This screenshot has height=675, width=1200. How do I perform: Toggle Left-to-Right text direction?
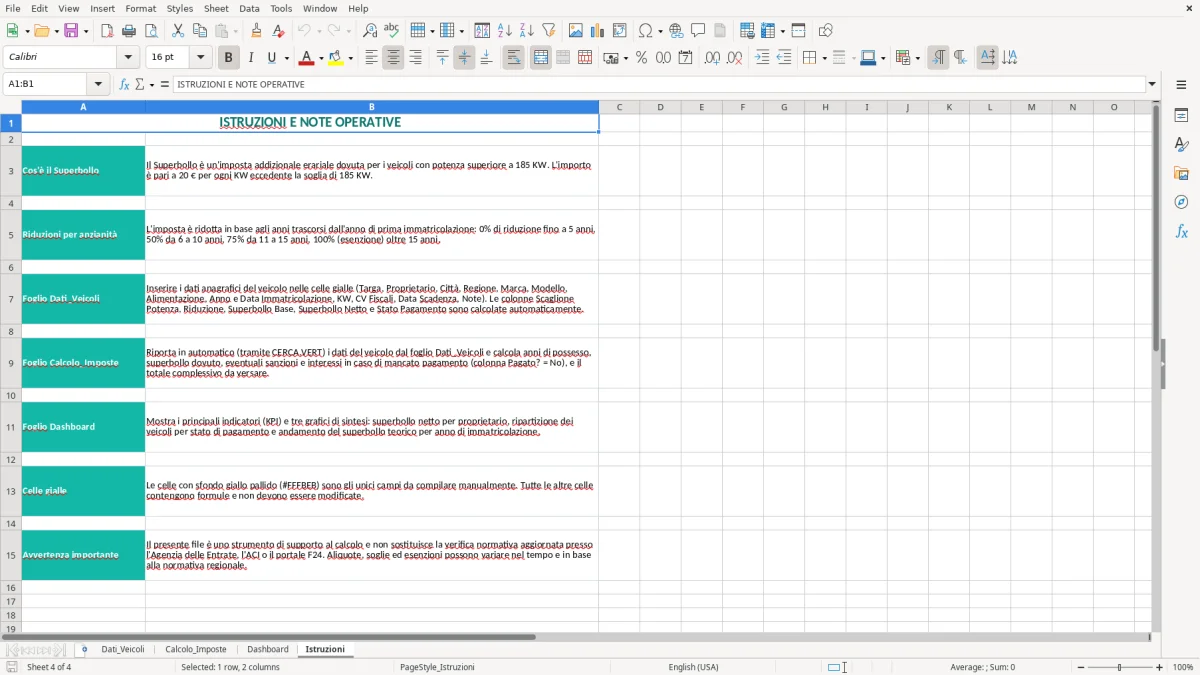938,58
